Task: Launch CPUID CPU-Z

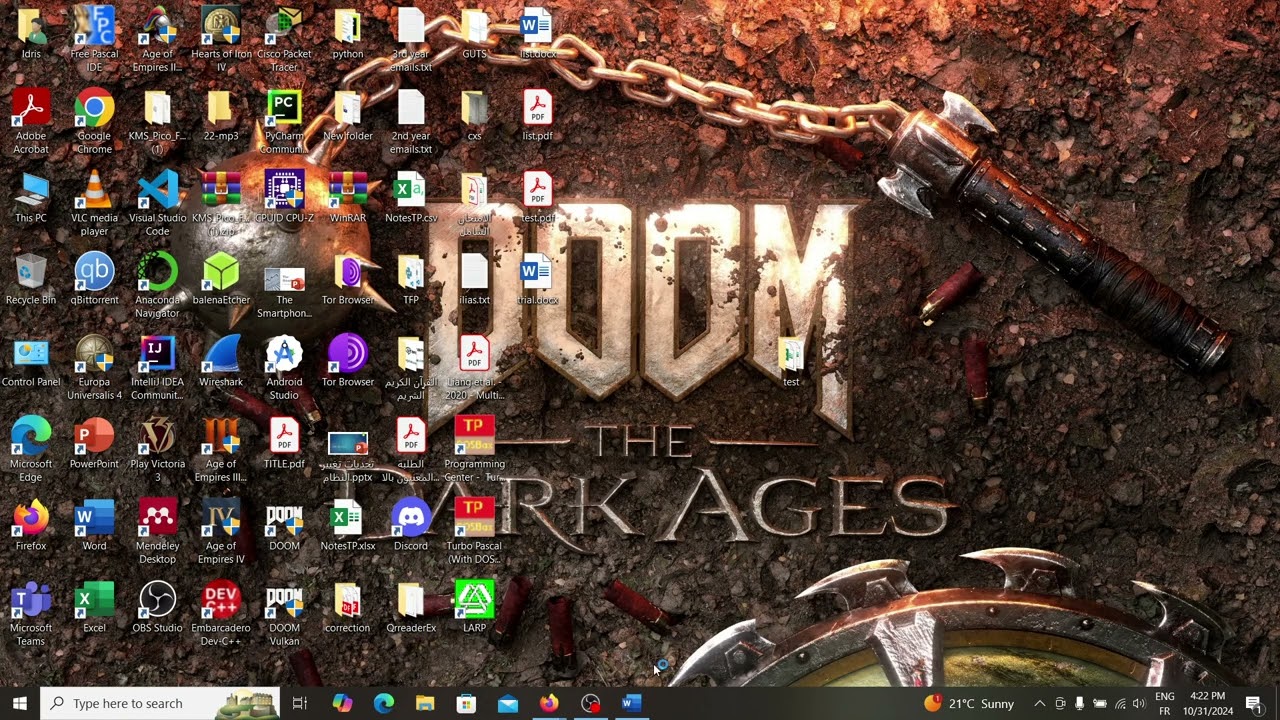Action: [x=284, y=197]
